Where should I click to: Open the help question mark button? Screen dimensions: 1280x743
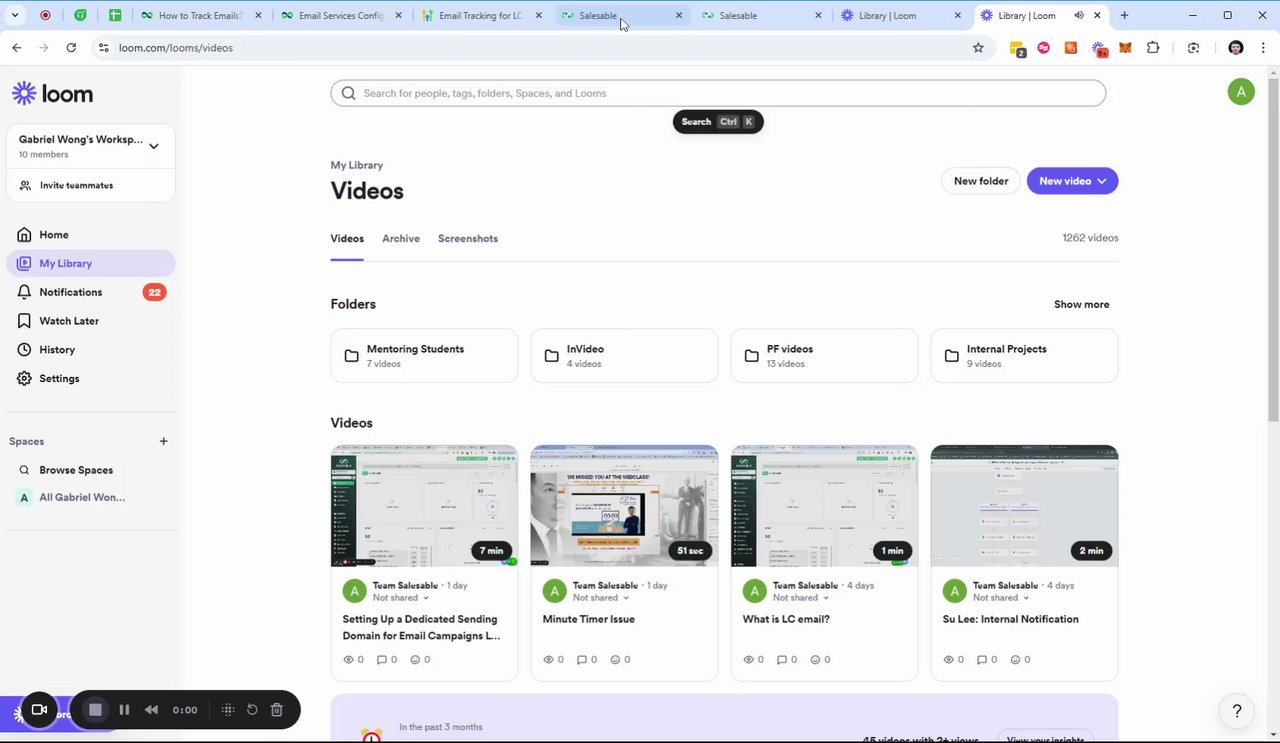1237,711
